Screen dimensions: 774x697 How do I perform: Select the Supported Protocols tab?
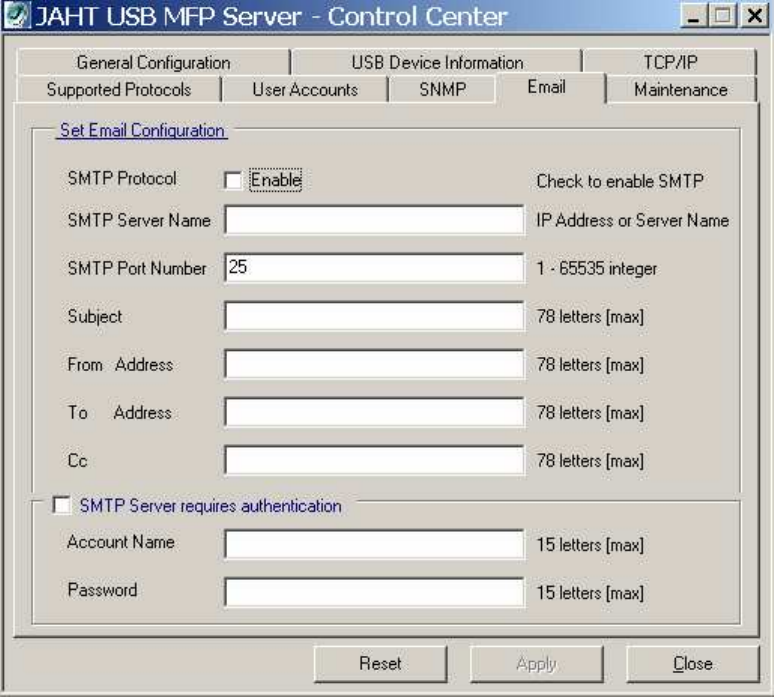[x=118, y=90]
